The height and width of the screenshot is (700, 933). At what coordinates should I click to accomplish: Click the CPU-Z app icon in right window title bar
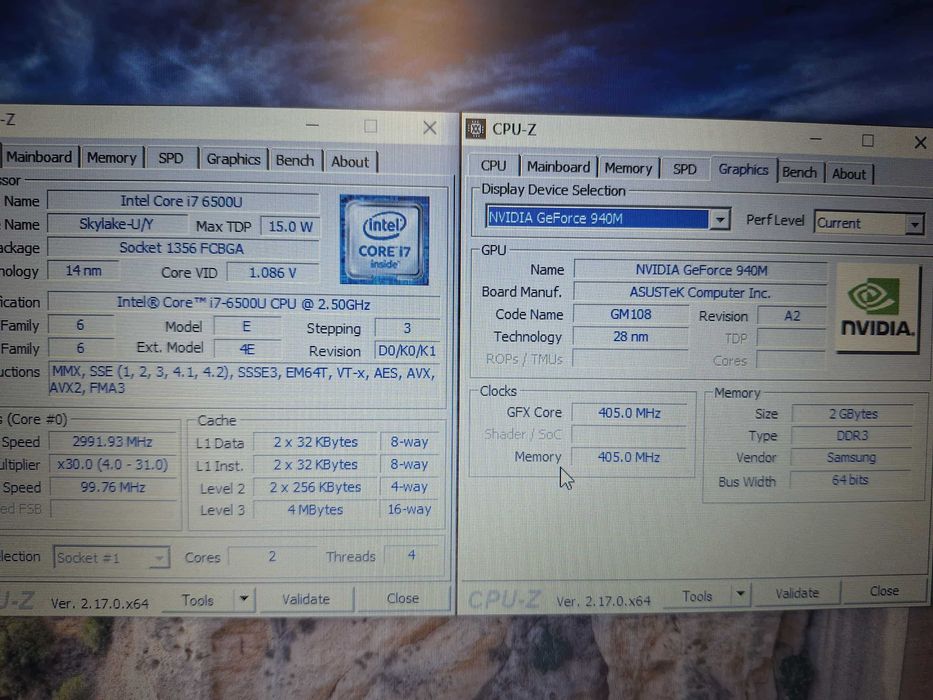475,129
